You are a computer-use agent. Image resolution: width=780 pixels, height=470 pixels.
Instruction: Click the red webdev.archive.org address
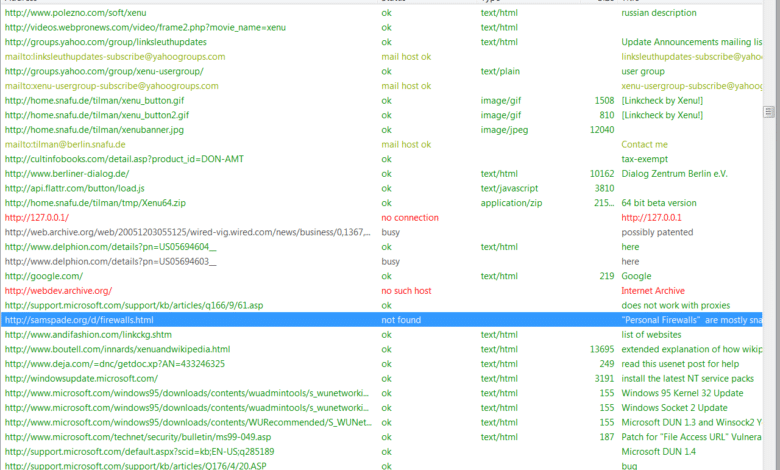click(x=58, y=291)
